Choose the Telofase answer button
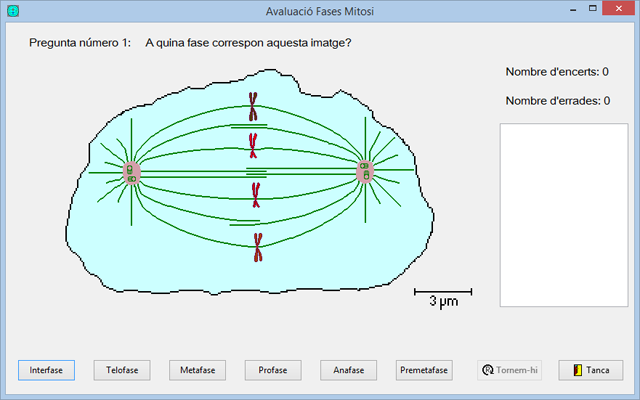 tap(122, 370)
